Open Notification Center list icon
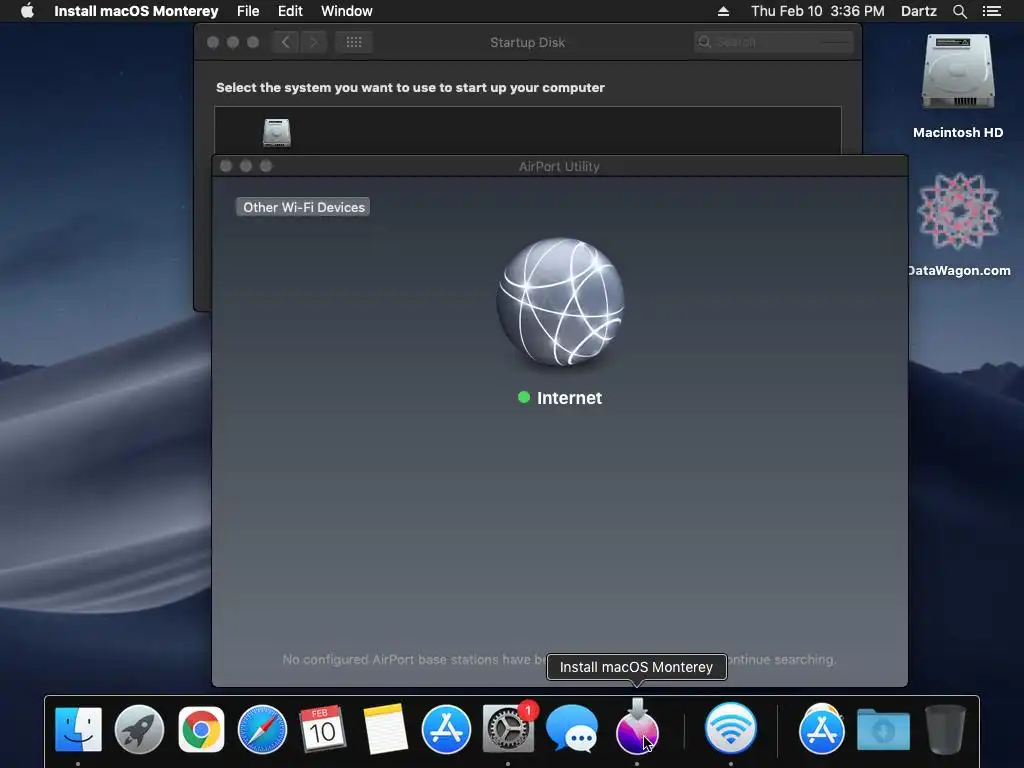Screen dimensions: 1024x768 [x=992, y=11]
